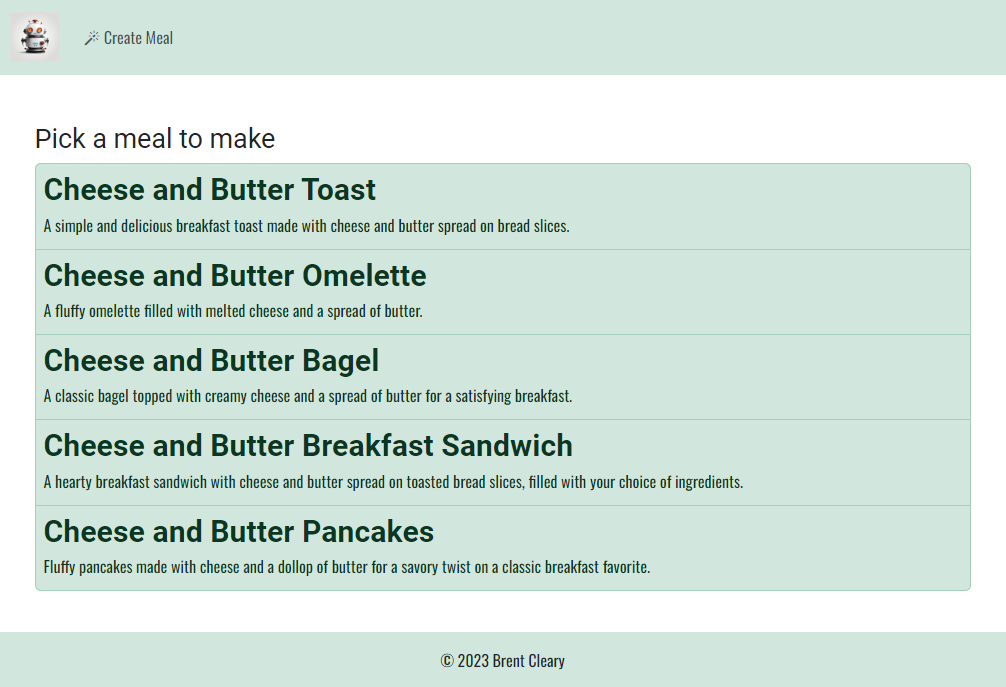Choose the Cheese and Butter Pancakes title
The height and width of the screenshot is (687, 1006).
[x=239, y=531]
